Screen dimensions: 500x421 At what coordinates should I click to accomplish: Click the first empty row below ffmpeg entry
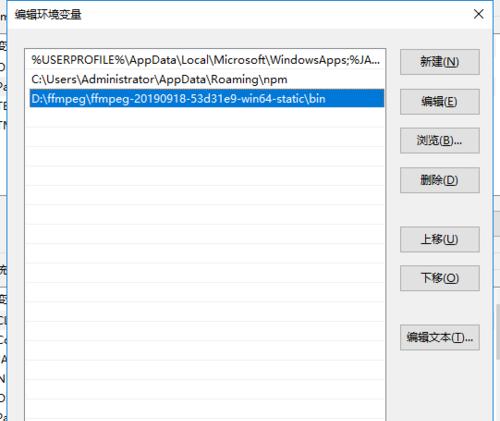coord(207,118)
